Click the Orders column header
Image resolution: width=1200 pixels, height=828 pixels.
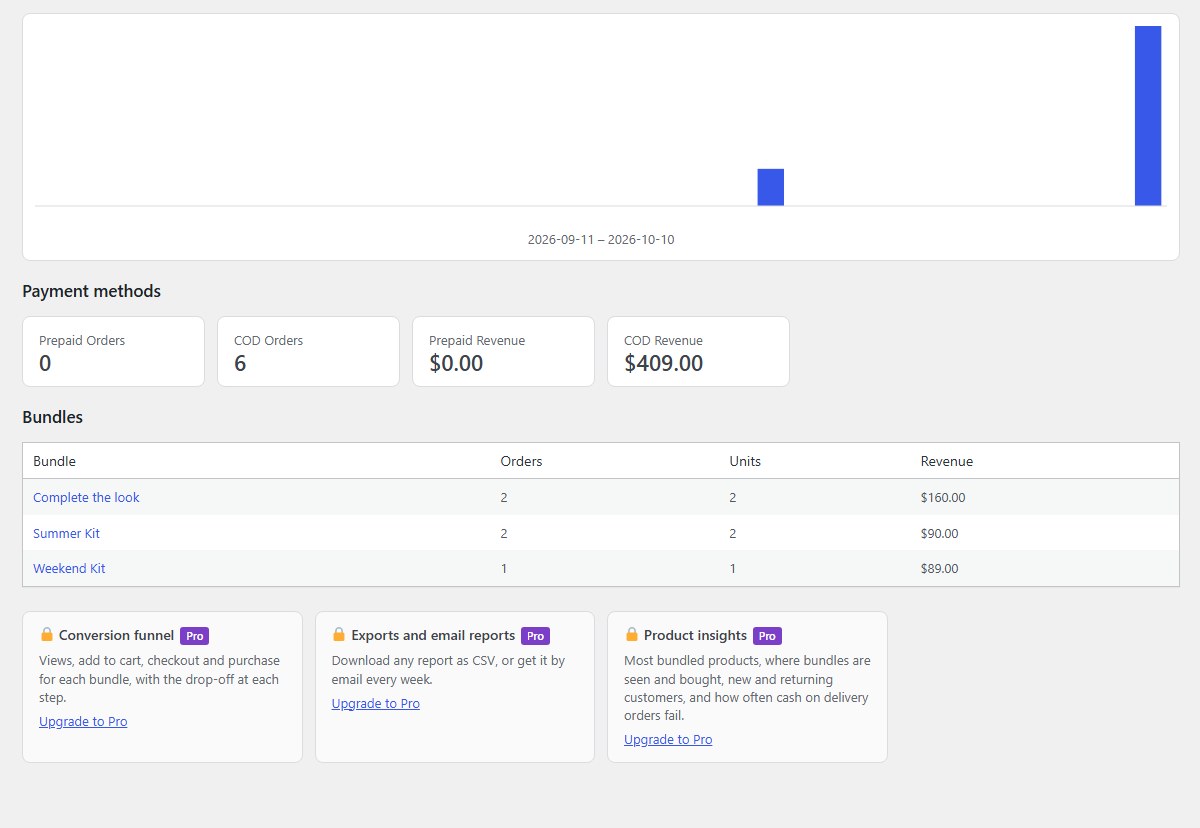[x=521, y=461]
